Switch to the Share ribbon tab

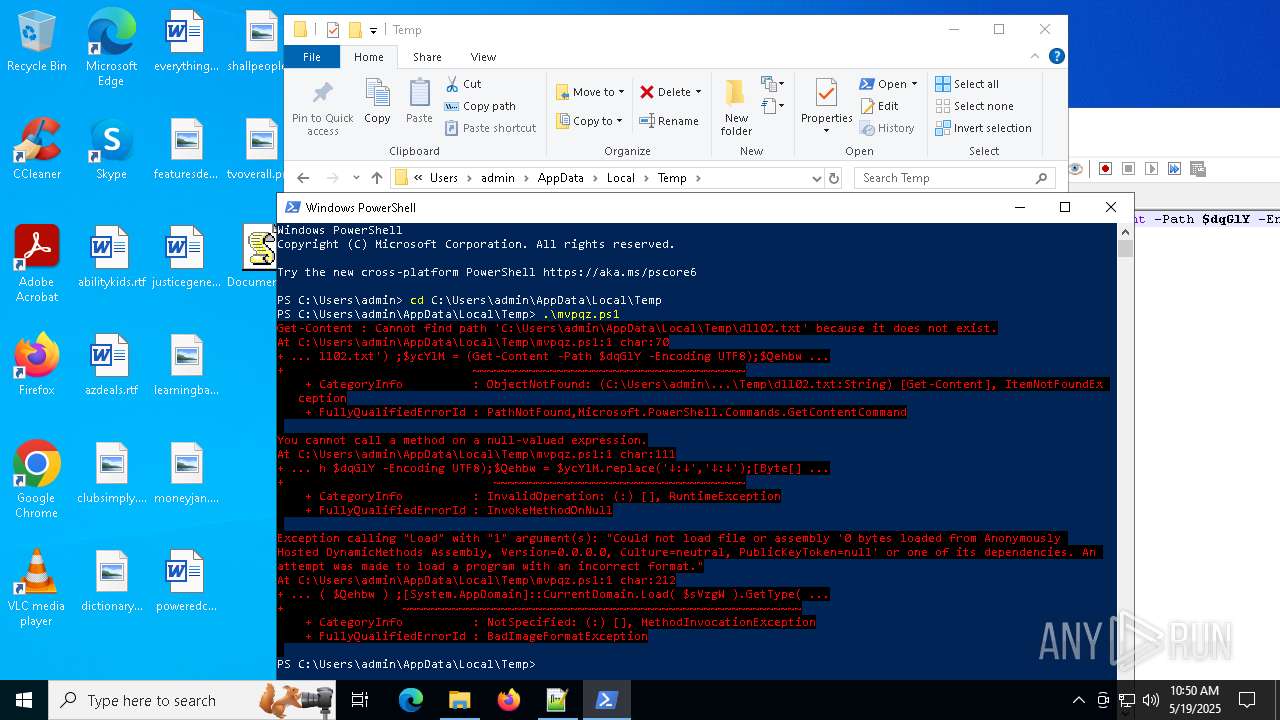coord(427,57)
